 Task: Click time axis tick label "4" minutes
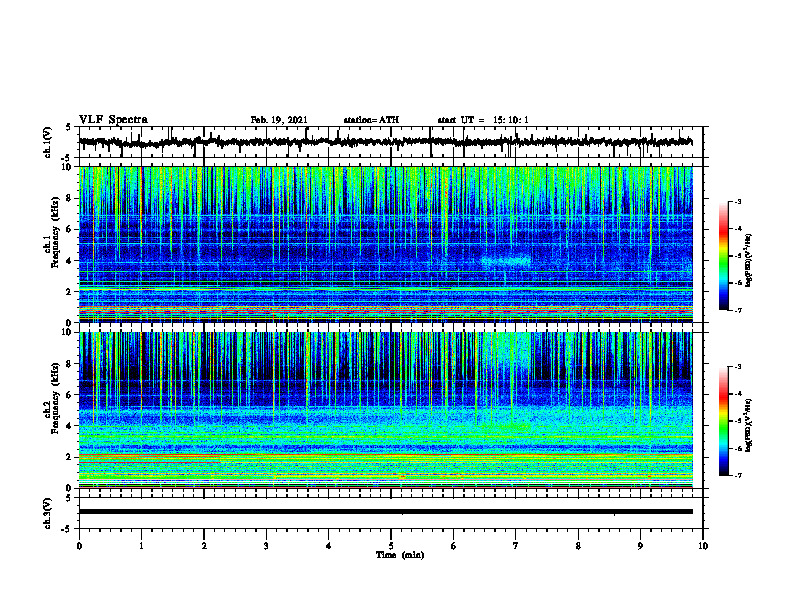[x=329, y=546]
